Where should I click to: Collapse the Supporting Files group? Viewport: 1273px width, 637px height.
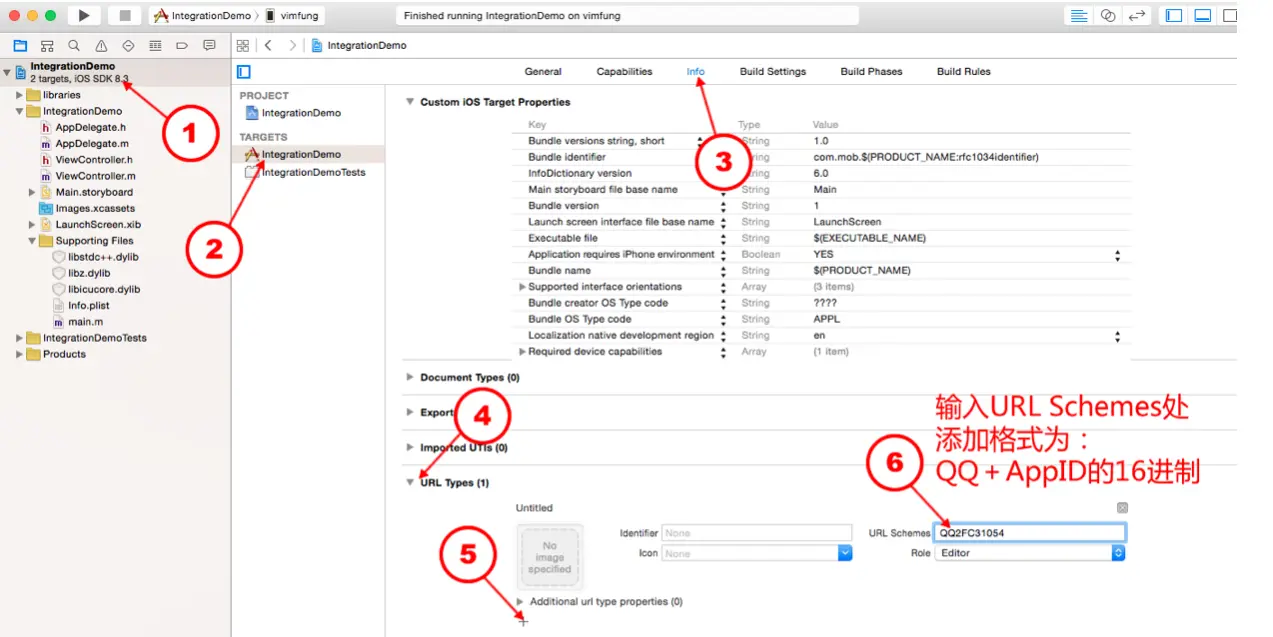(32, 240)
